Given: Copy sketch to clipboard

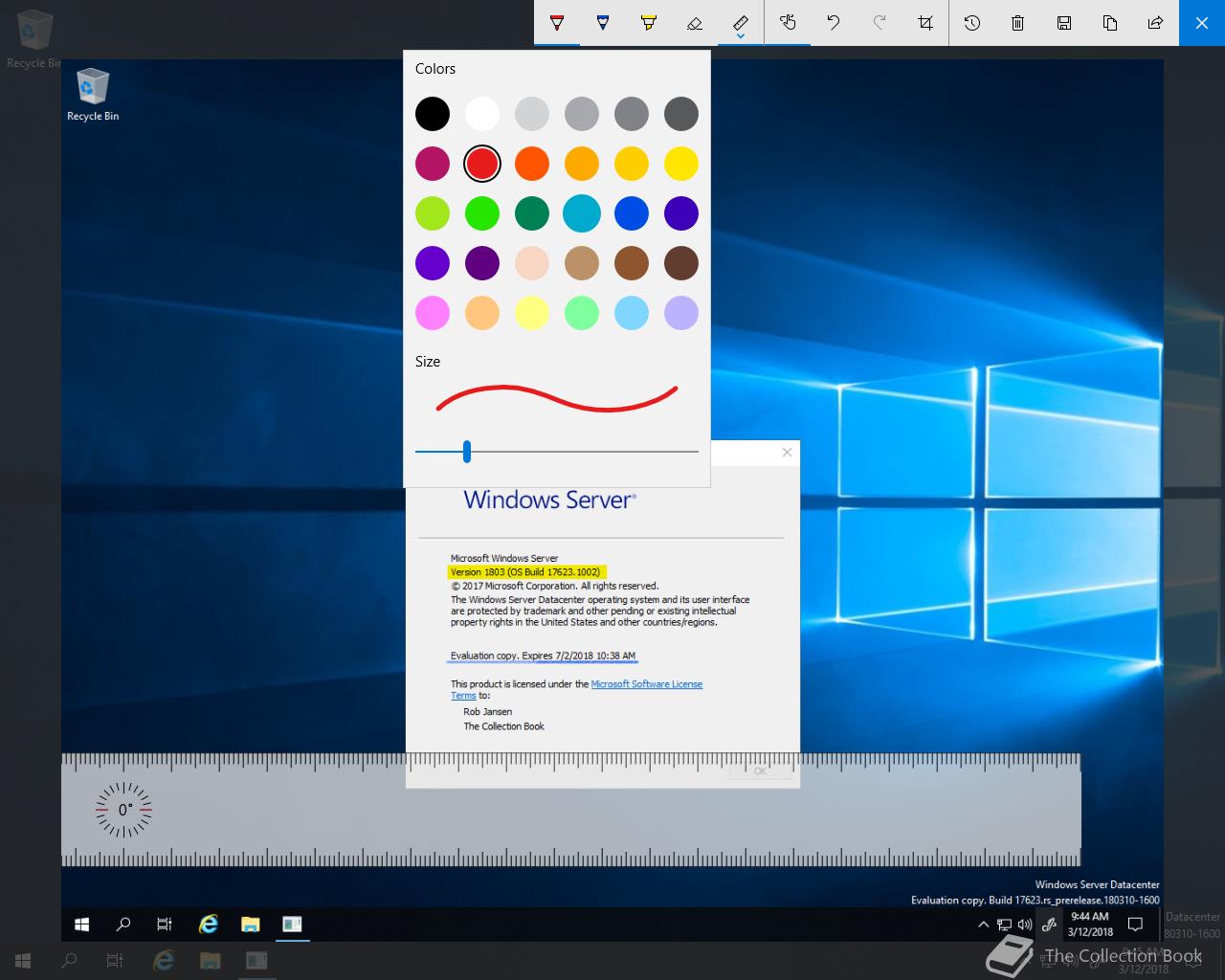Looking at the screenshot, I should click(x=1110, y=22).
